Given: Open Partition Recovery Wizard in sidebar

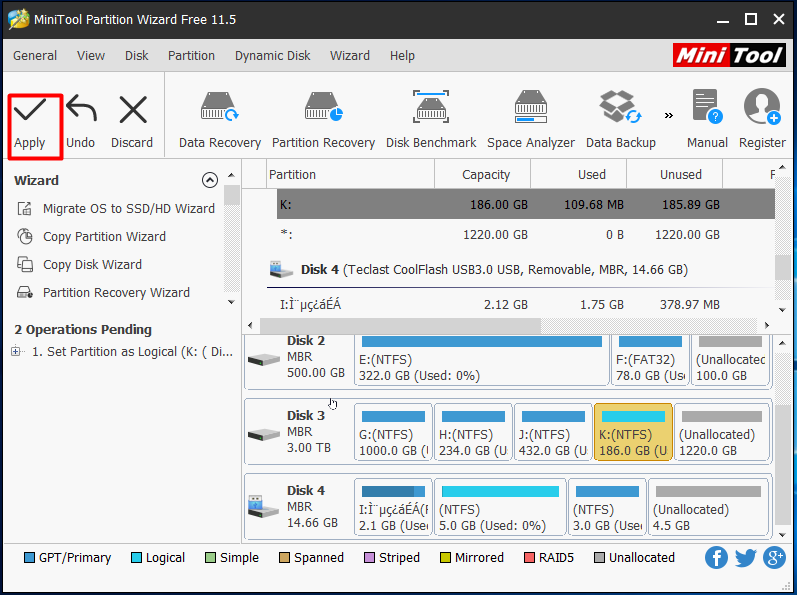Looking at the screenshot, I should click(x=103, y=292).
